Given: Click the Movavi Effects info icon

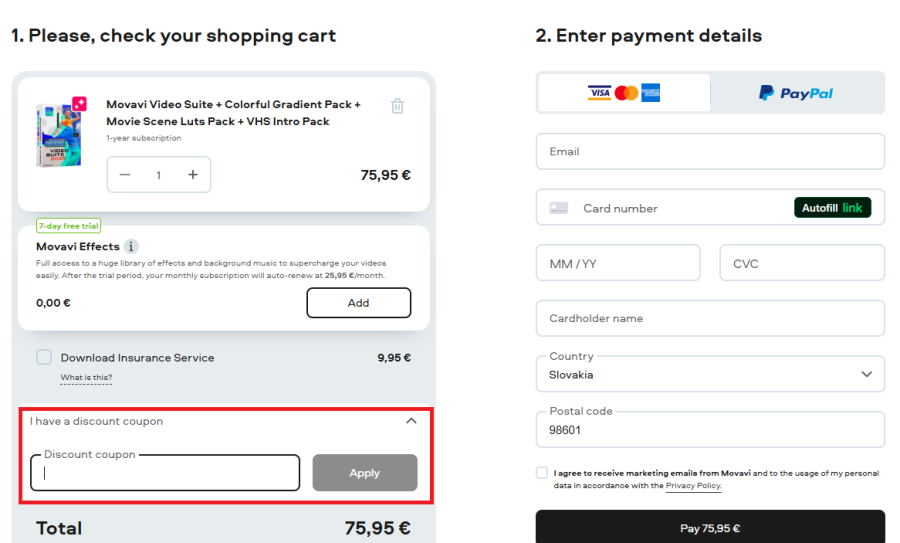Looking at the screenshot, I should pos(131,246).
